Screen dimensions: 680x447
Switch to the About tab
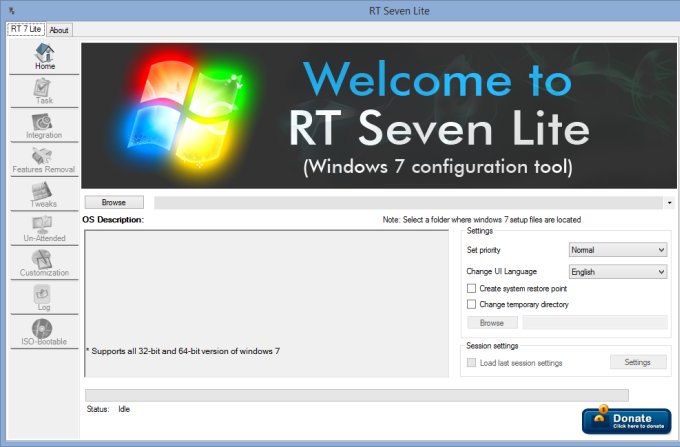point(59,30)
